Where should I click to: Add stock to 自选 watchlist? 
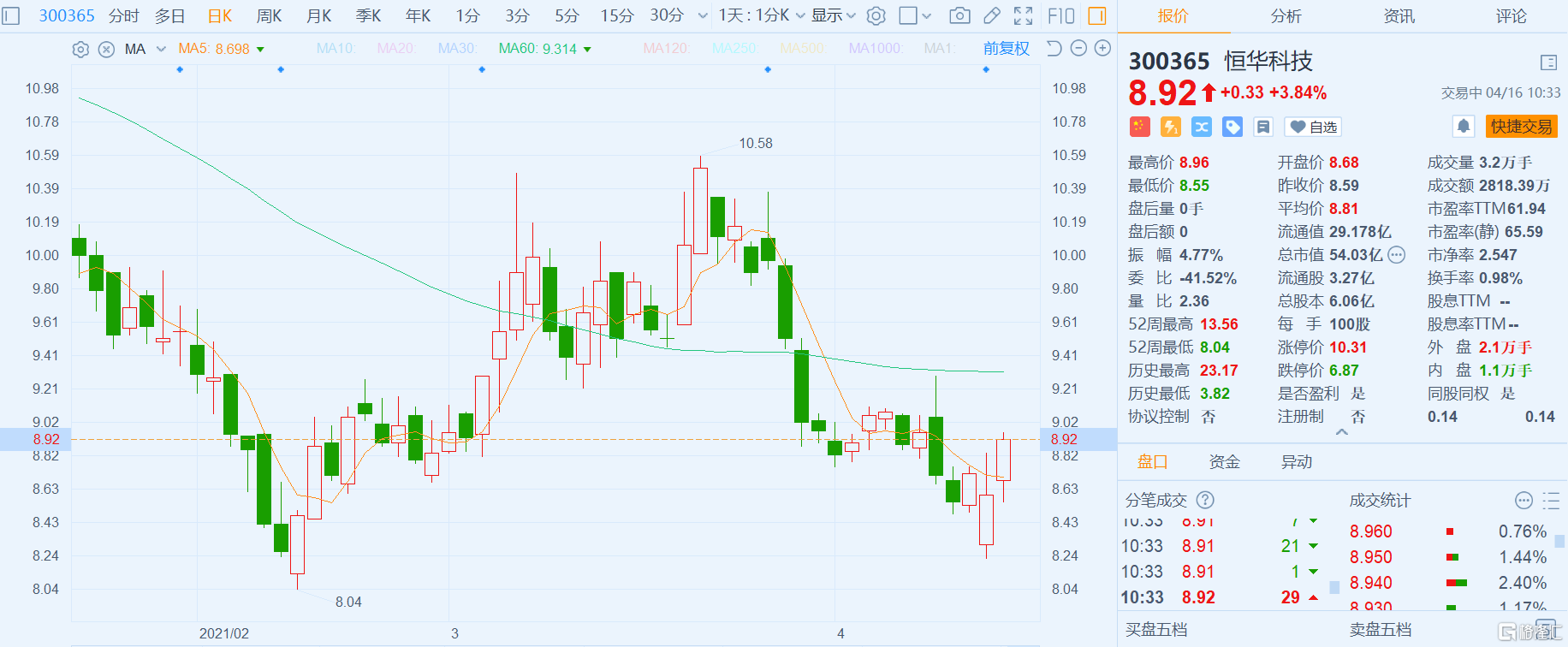point(1313,127)
